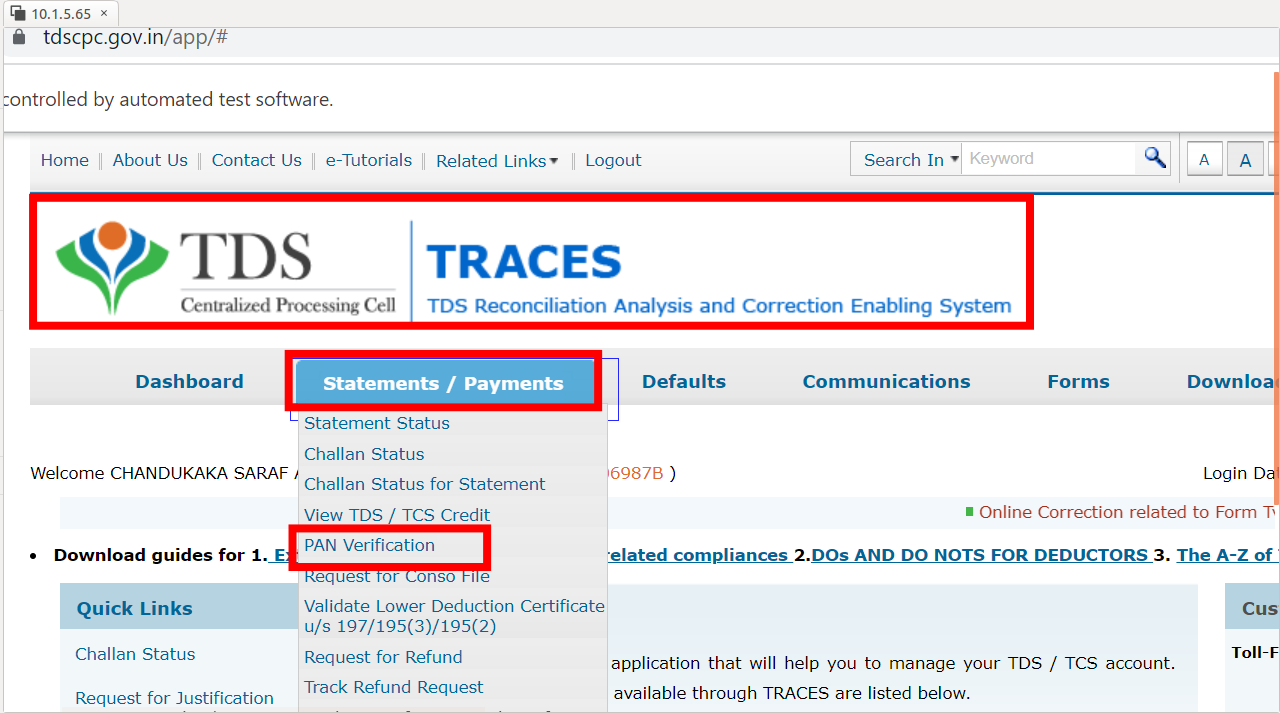Expand the Related Links dropdown
This screenshot has height=713, width=1280.
[x=497, y=160]
